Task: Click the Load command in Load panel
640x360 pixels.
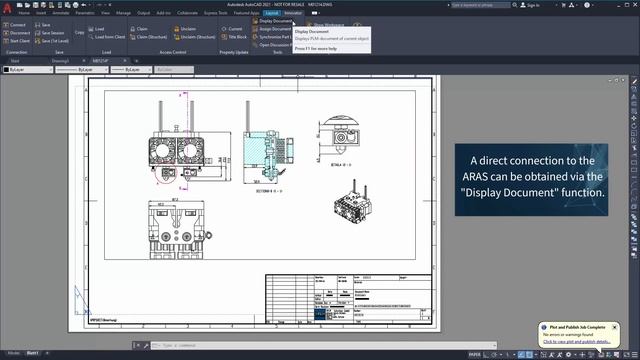Action: point(96,29)
